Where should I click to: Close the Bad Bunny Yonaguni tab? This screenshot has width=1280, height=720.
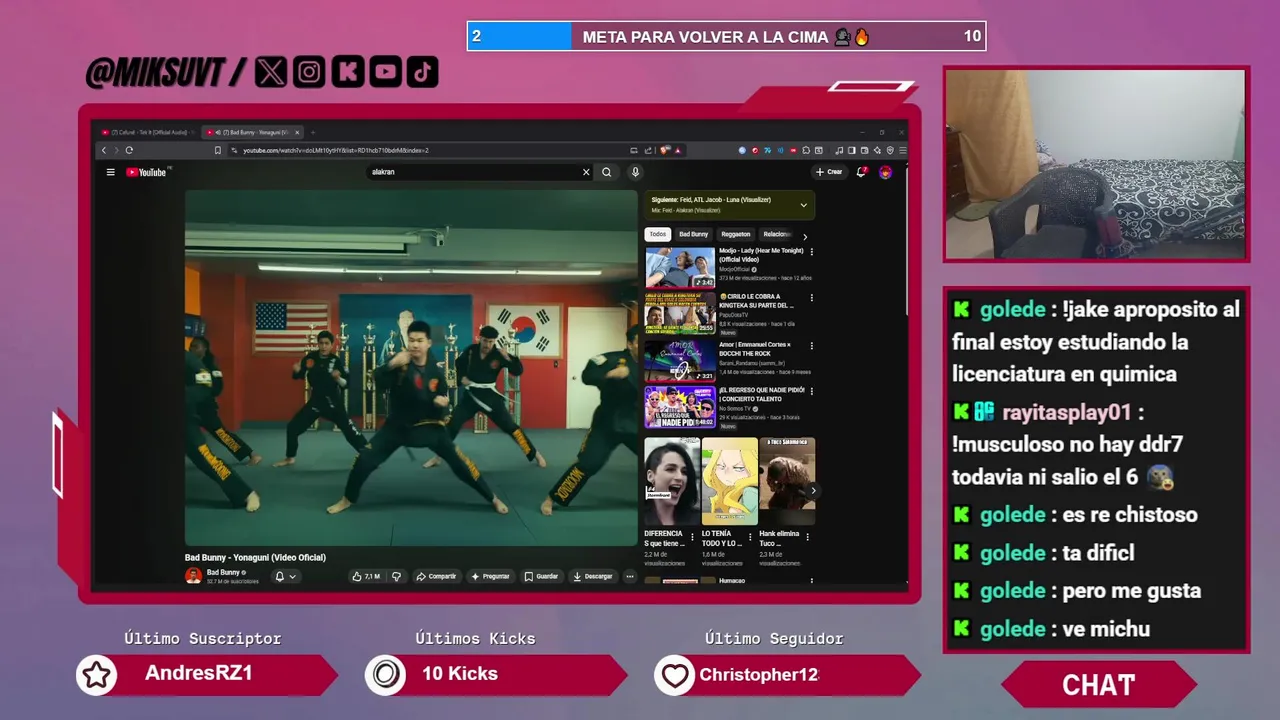296,132
